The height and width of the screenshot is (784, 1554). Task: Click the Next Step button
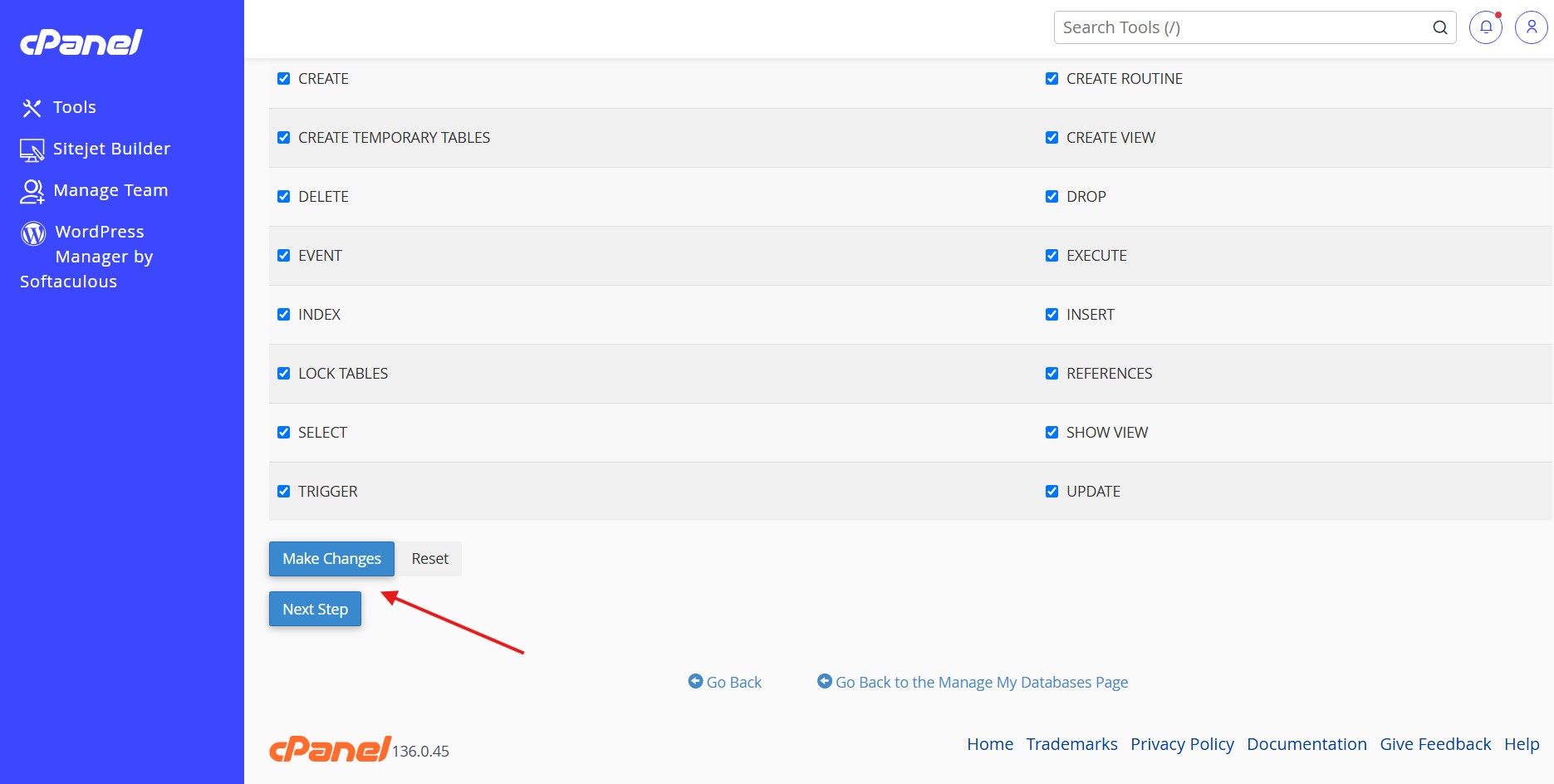(315, 609)
